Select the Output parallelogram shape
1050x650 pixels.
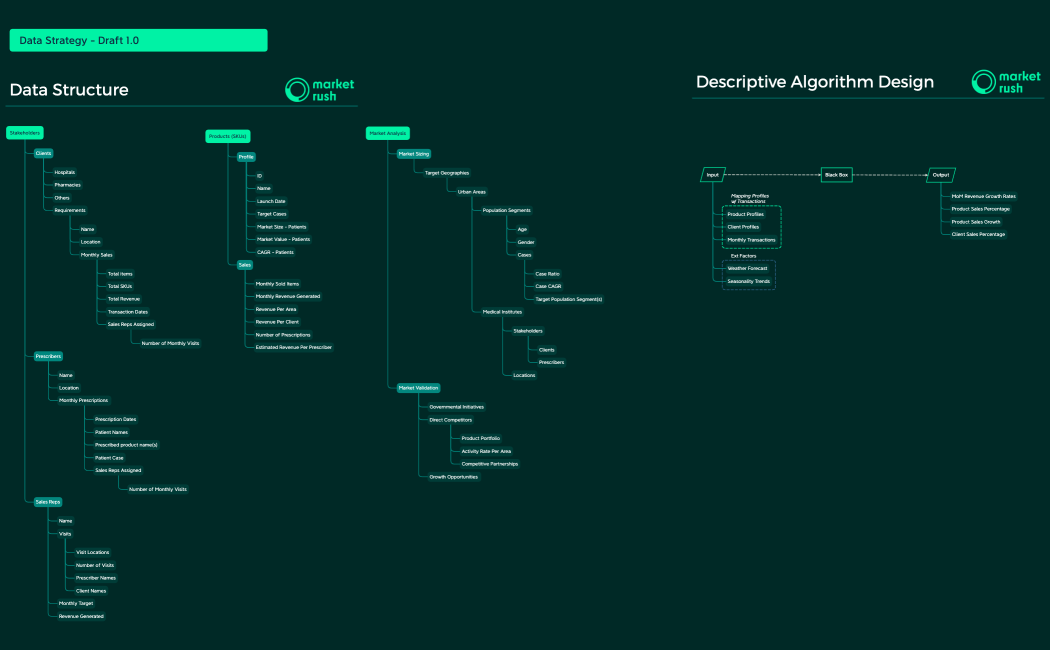click(941, 173)
